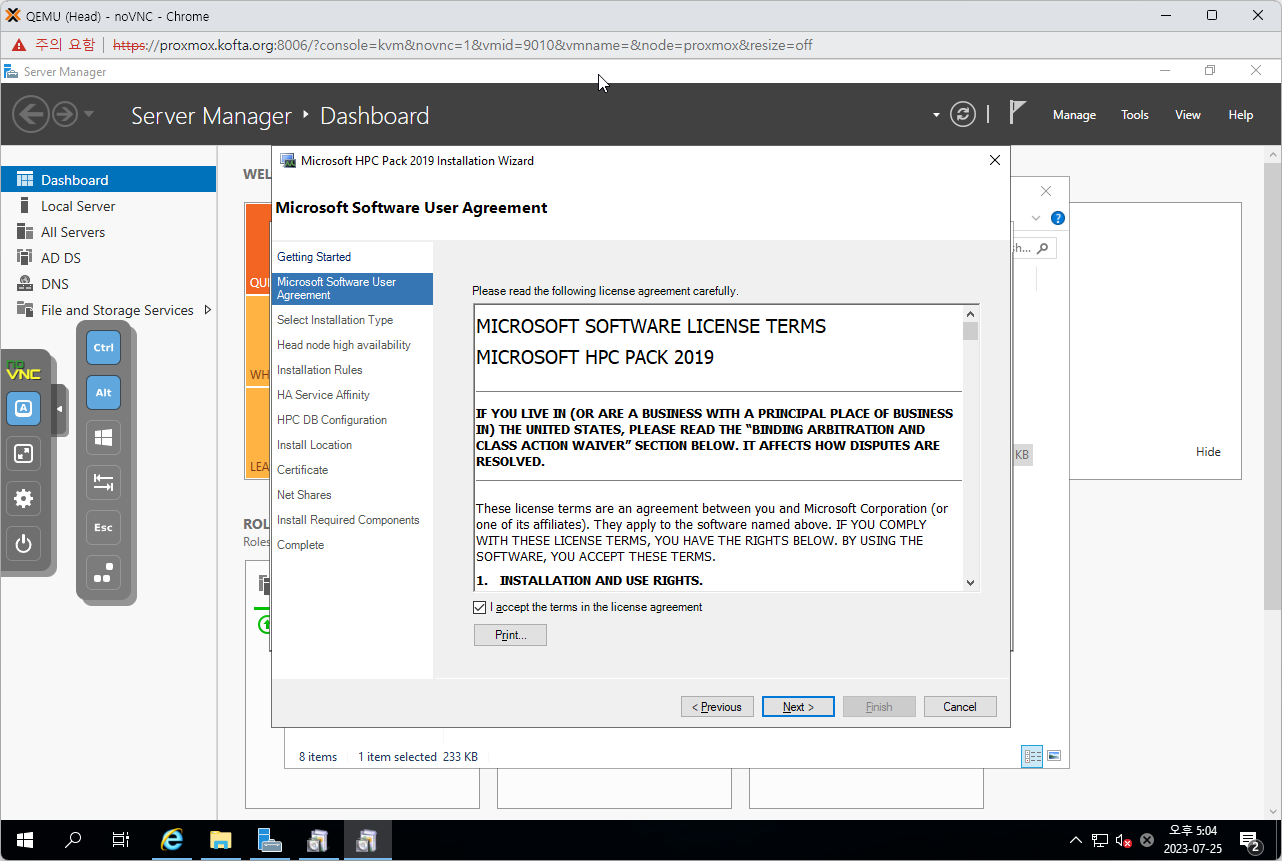Viewport: 1282px width, 861px height.
Task: Click the license text scrollbar down arrow
Action: click(x=970, y=582)
